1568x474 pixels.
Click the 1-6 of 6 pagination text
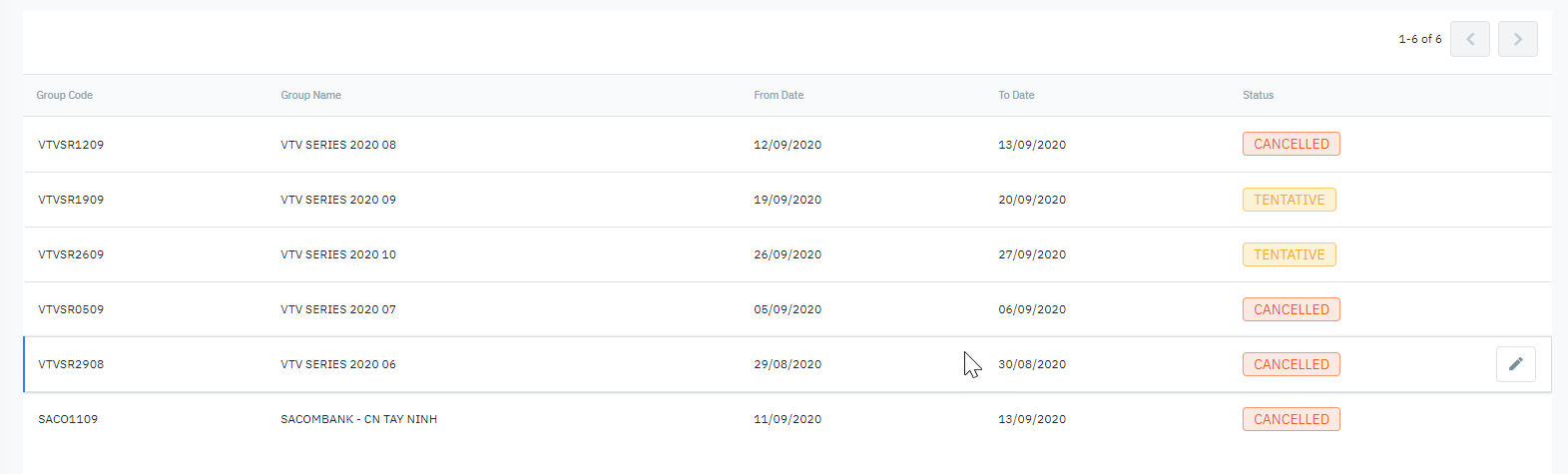pos(1419,39)
